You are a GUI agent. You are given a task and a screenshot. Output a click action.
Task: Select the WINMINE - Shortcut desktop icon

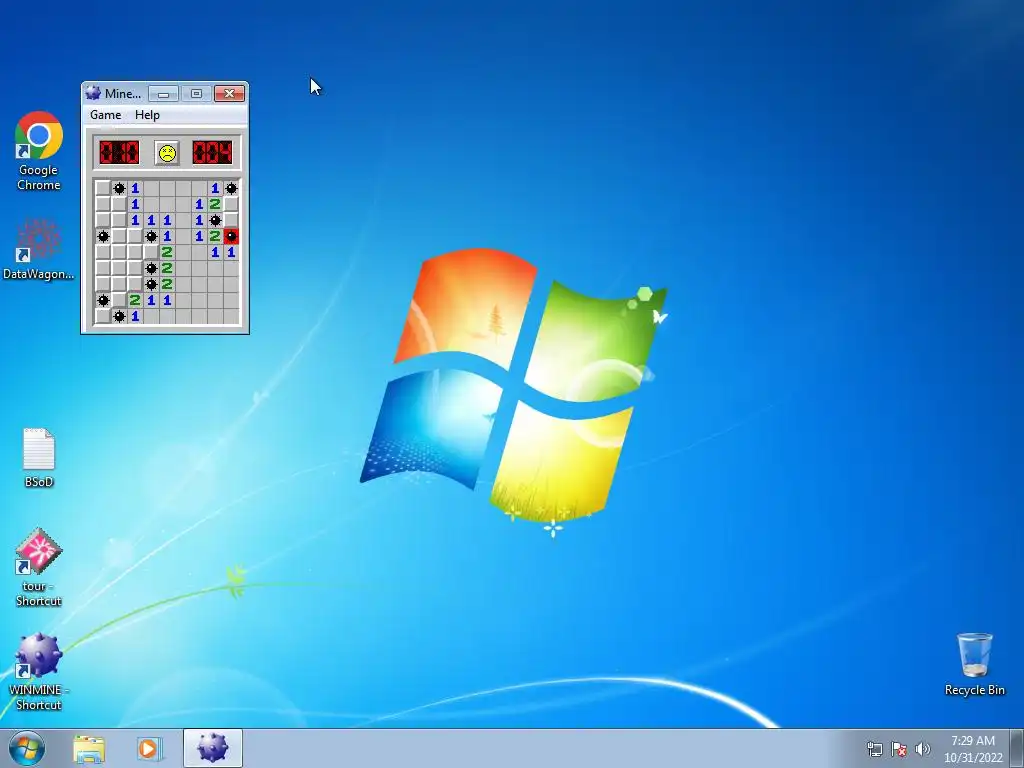click(39, 671)
